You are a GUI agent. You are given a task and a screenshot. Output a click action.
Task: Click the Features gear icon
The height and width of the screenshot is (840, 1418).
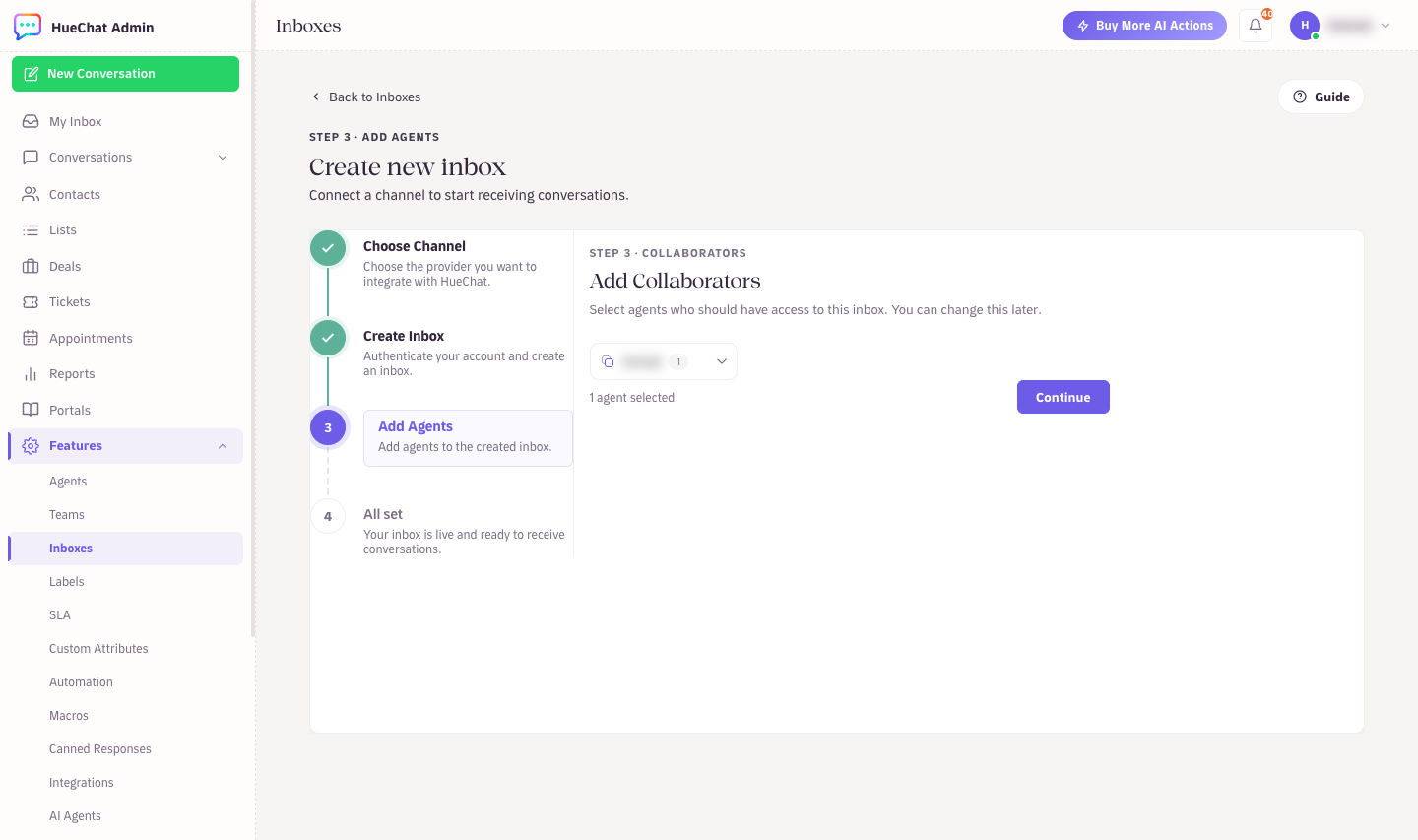coord(31,446)
